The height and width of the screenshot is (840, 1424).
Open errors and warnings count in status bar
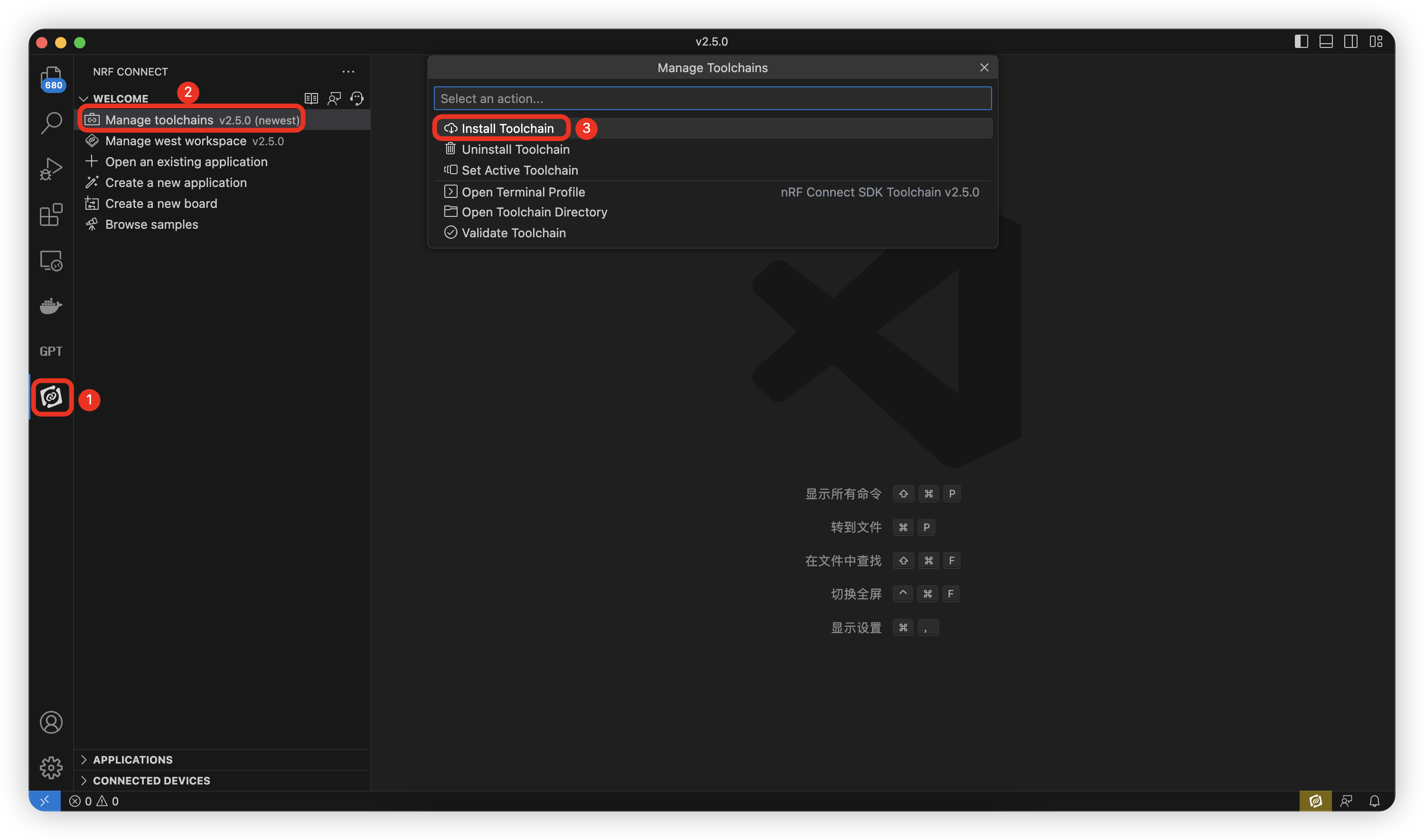pos(94,801)
